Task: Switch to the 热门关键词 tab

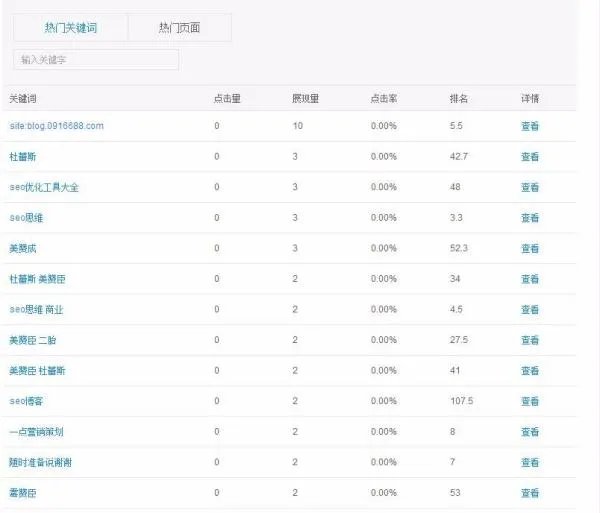Action: pos(70,28)
